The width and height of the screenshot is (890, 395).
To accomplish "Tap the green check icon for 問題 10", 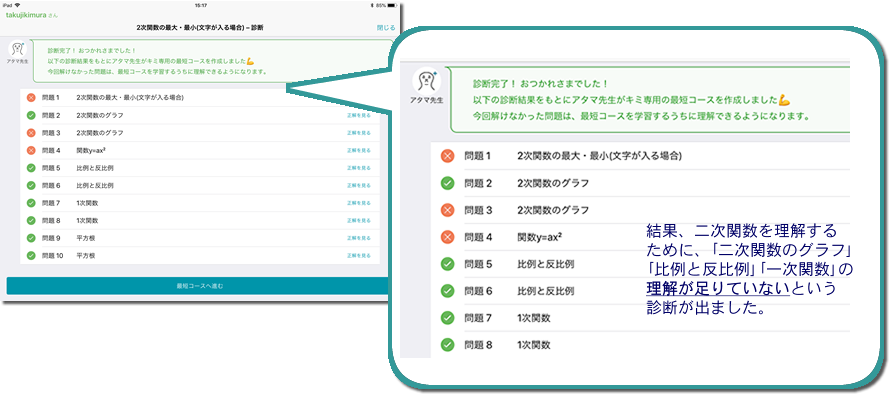I will (x=31, y=256).
